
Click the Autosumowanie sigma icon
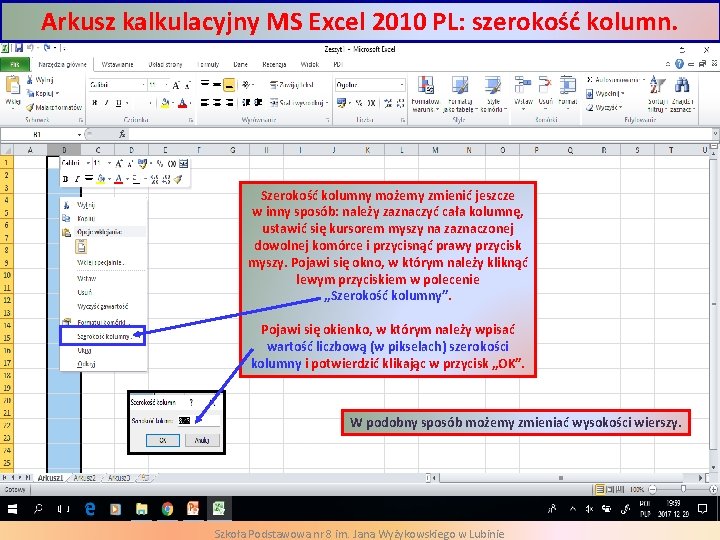590,80
